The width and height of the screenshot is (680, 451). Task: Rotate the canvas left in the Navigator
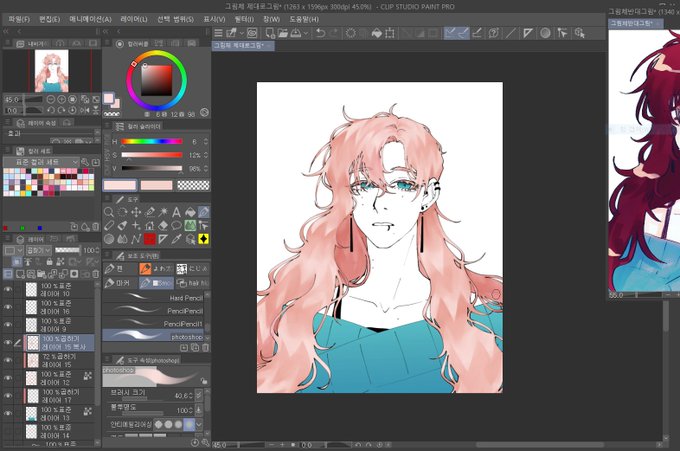[50, 111]
